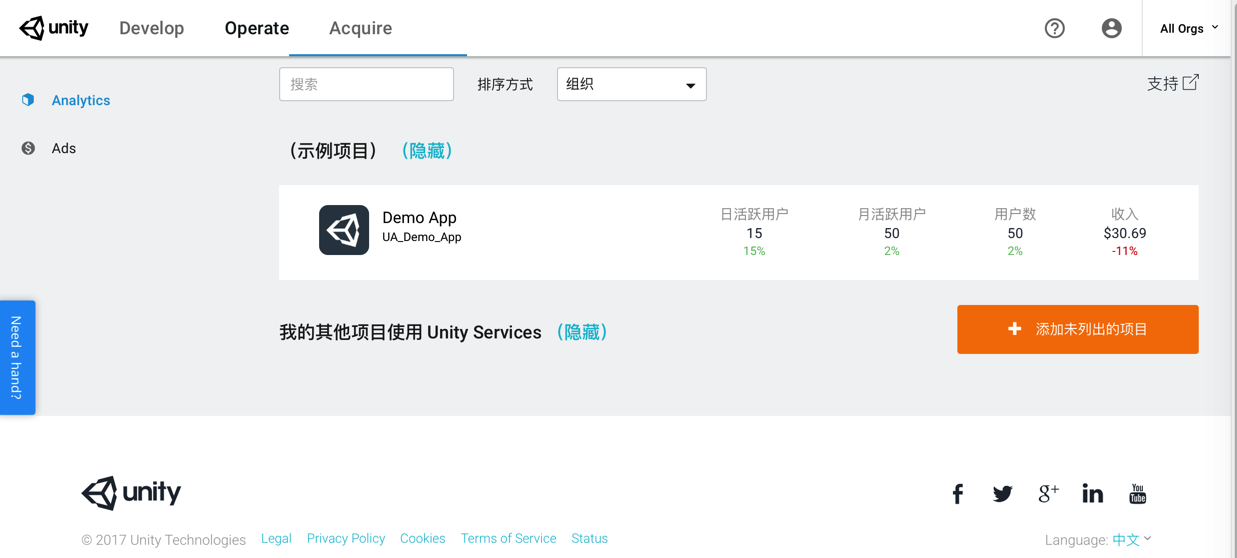Switch to the Develop tab
Screen dimensions: 1237x558
[152, 28]
